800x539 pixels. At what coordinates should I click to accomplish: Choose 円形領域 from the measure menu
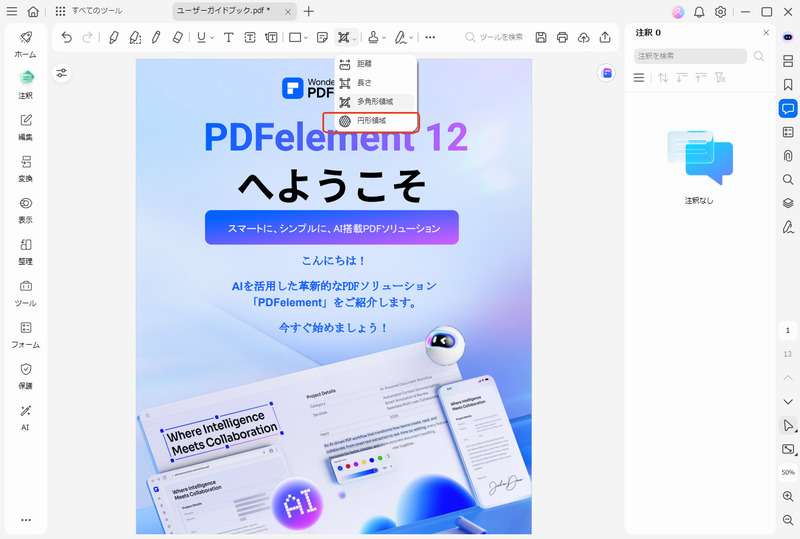click(x=376, y=120)
